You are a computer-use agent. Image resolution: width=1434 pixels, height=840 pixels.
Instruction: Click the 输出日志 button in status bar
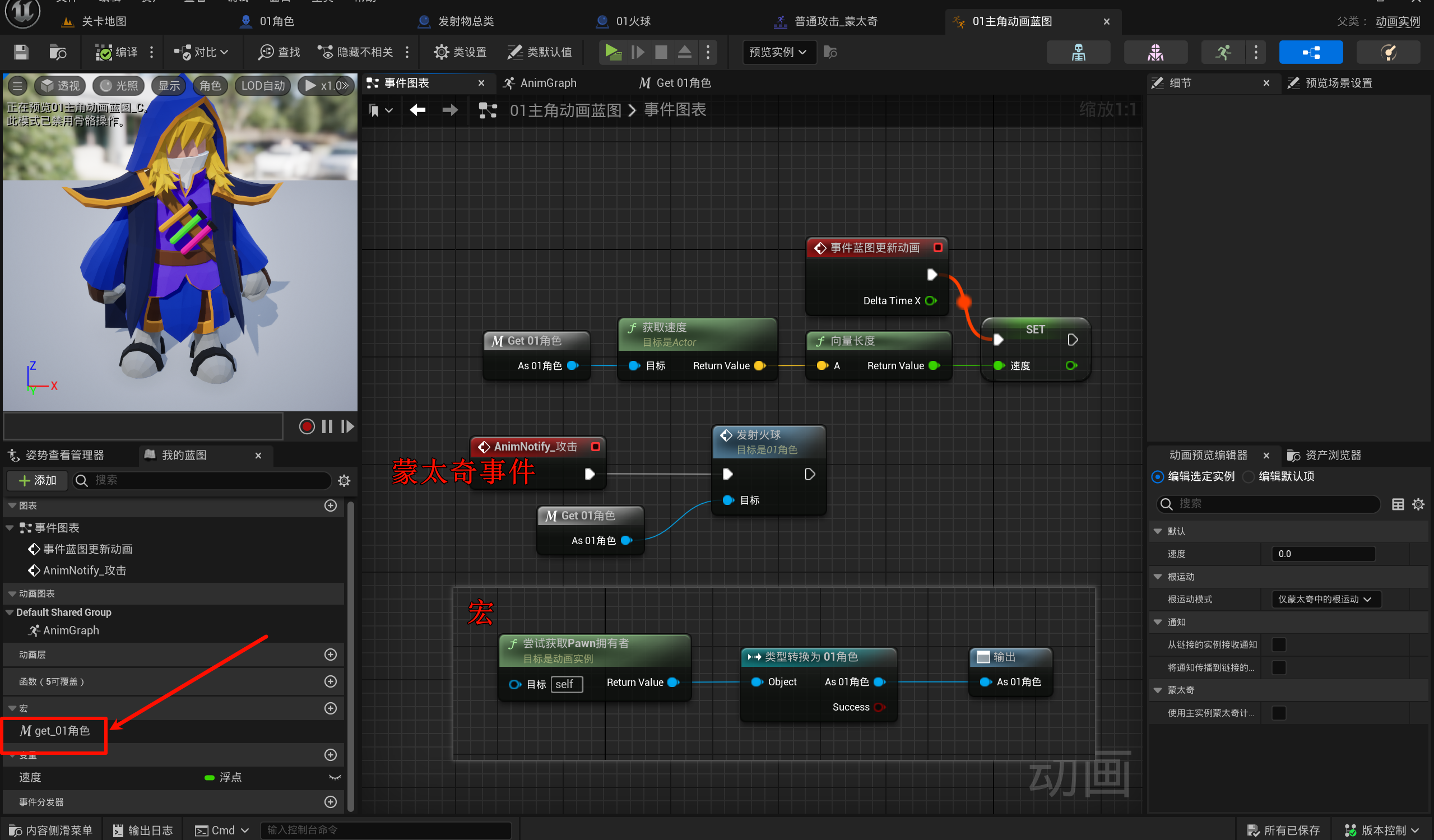(x=143, y=830)
